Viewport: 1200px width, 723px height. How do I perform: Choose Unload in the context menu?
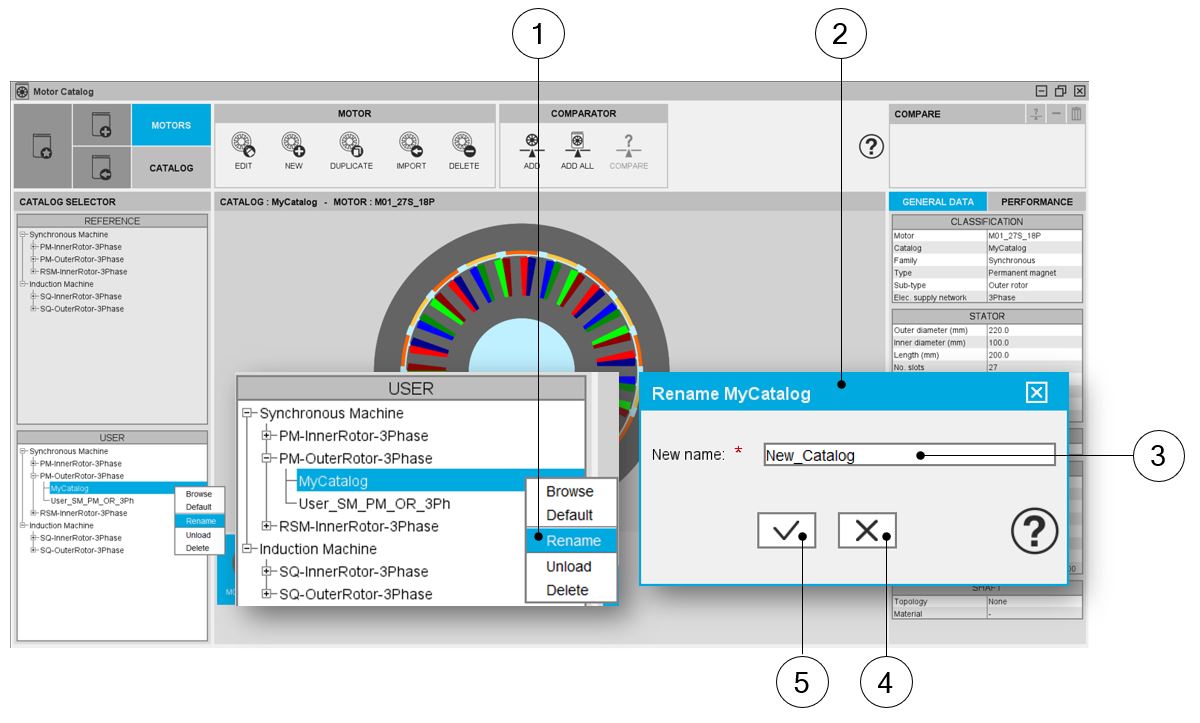569,566
